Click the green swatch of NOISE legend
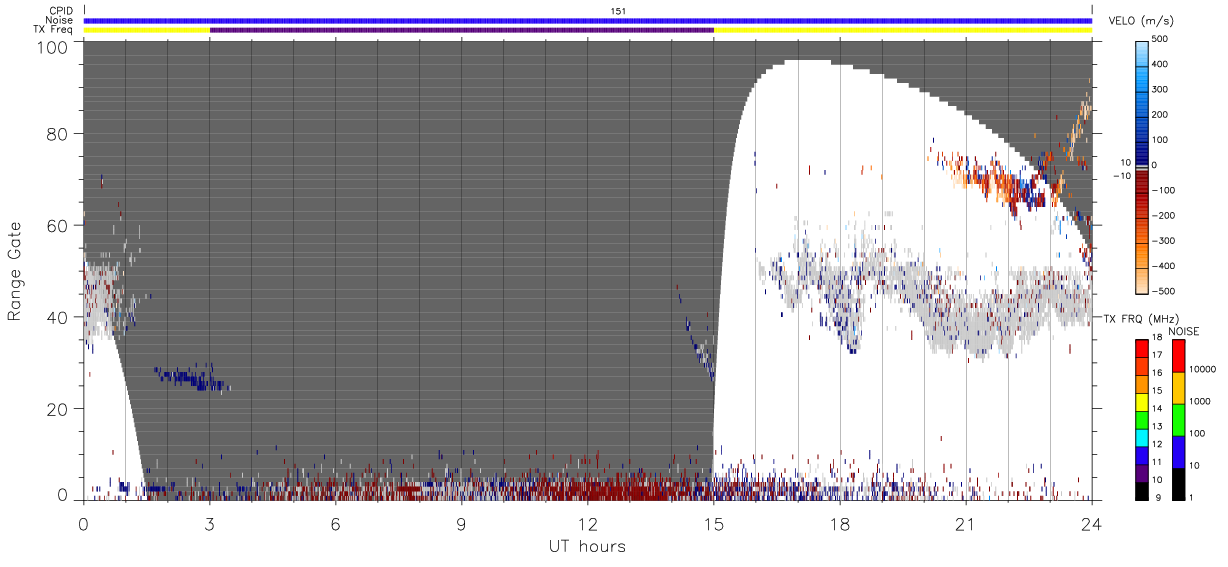 click(1178, 420)
